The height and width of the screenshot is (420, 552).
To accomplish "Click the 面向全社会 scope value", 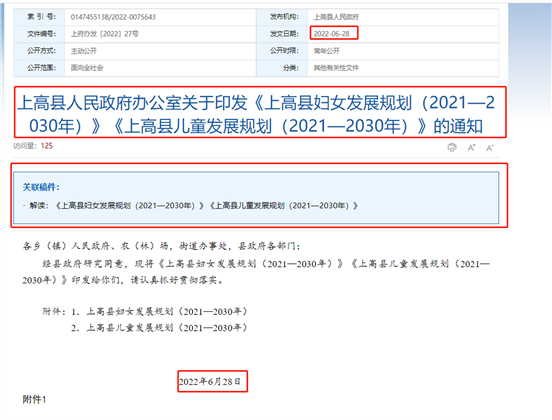I will pyautogui.click(x=87, y=68).
